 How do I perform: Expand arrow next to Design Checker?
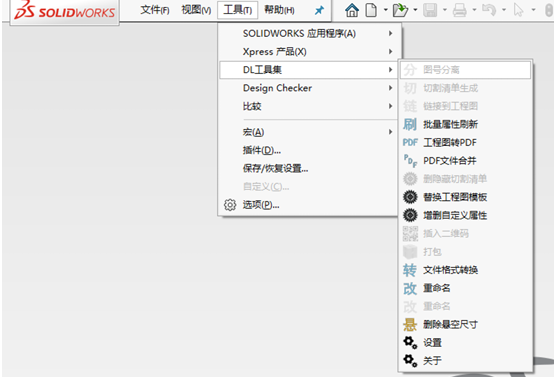pyautogui.click(x=390, y=88)
